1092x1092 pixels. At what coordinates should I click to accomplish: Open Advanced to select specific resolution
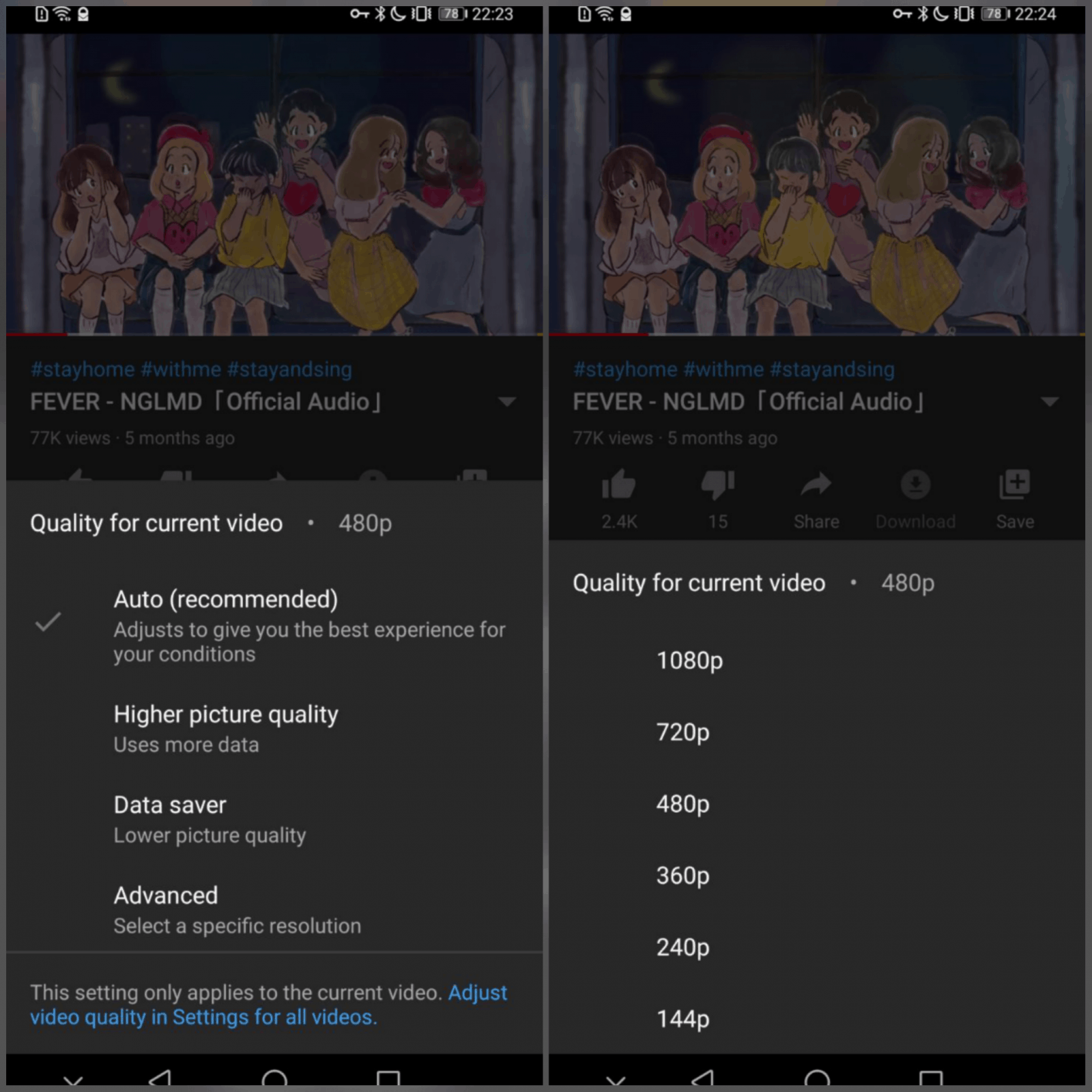[274, 910]
